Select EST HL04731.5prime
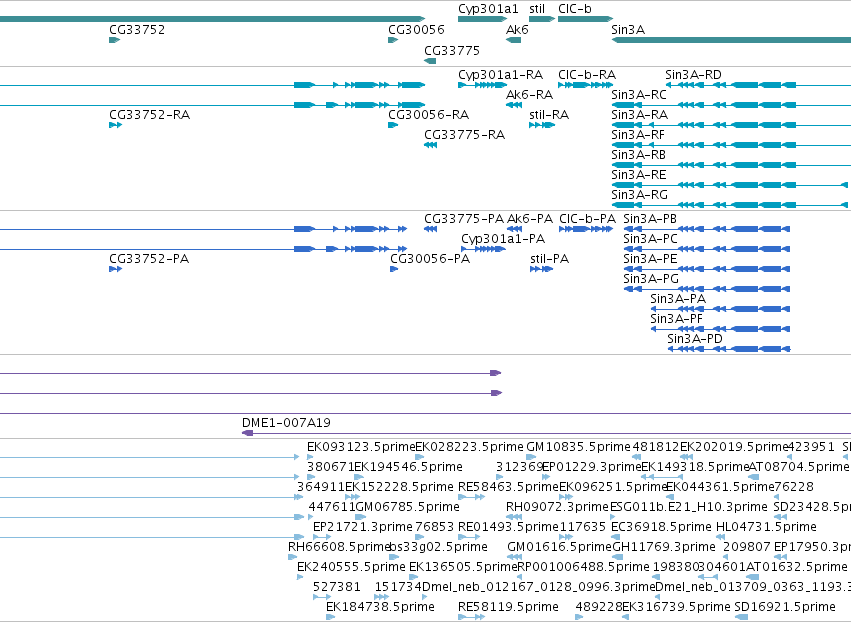This screenshot has height=622, width=851. click(766, 526)
